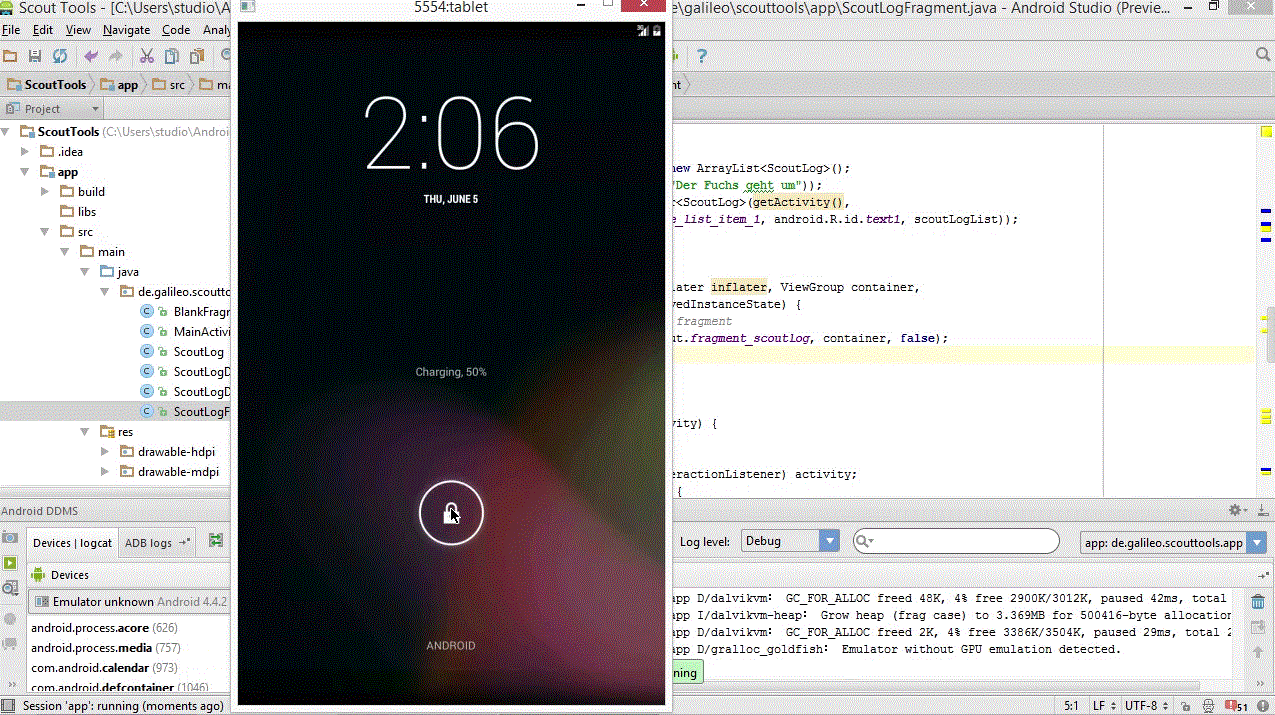This screenshot has height=715, width=1275.
Task: Select android.process.media (757) process
Action: pyautogui.click(x=105, y=648)
